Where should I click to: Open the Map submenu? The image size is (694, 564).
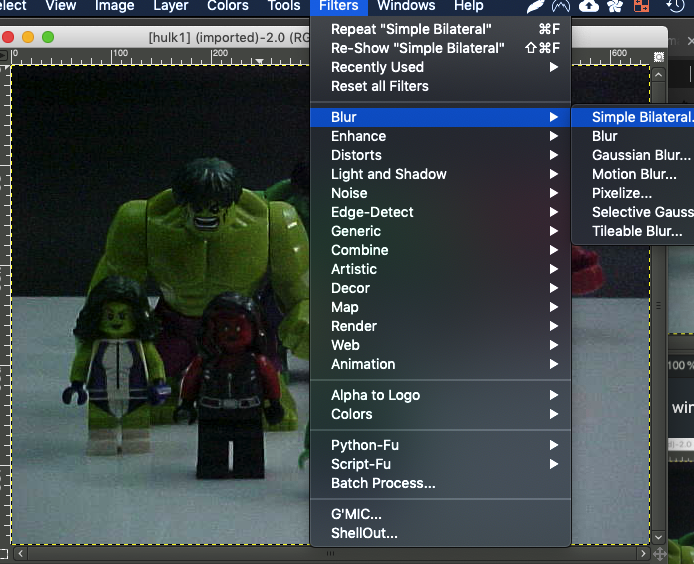coord(440,307)
